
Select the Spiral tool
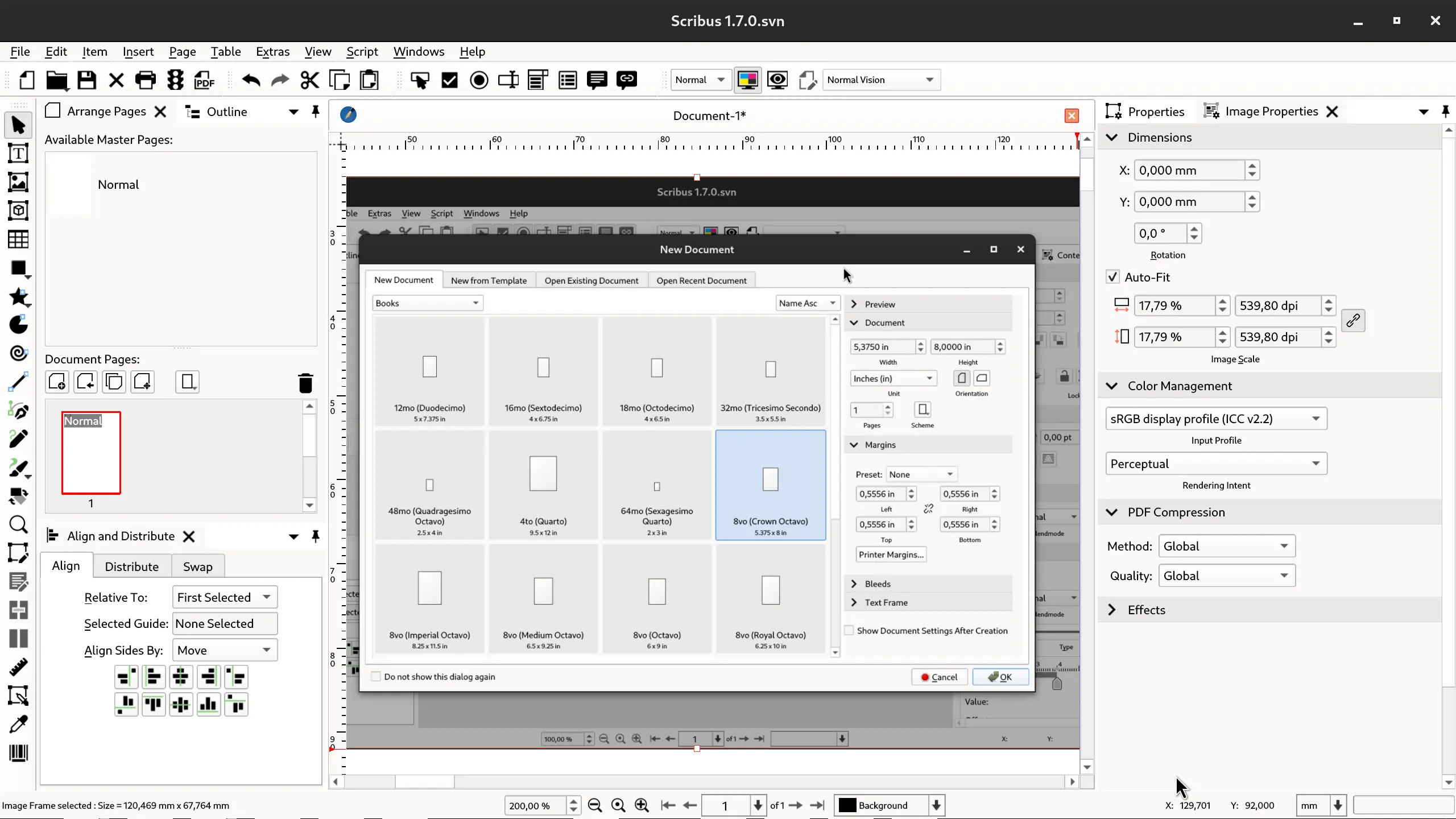[x=18, y=354]
